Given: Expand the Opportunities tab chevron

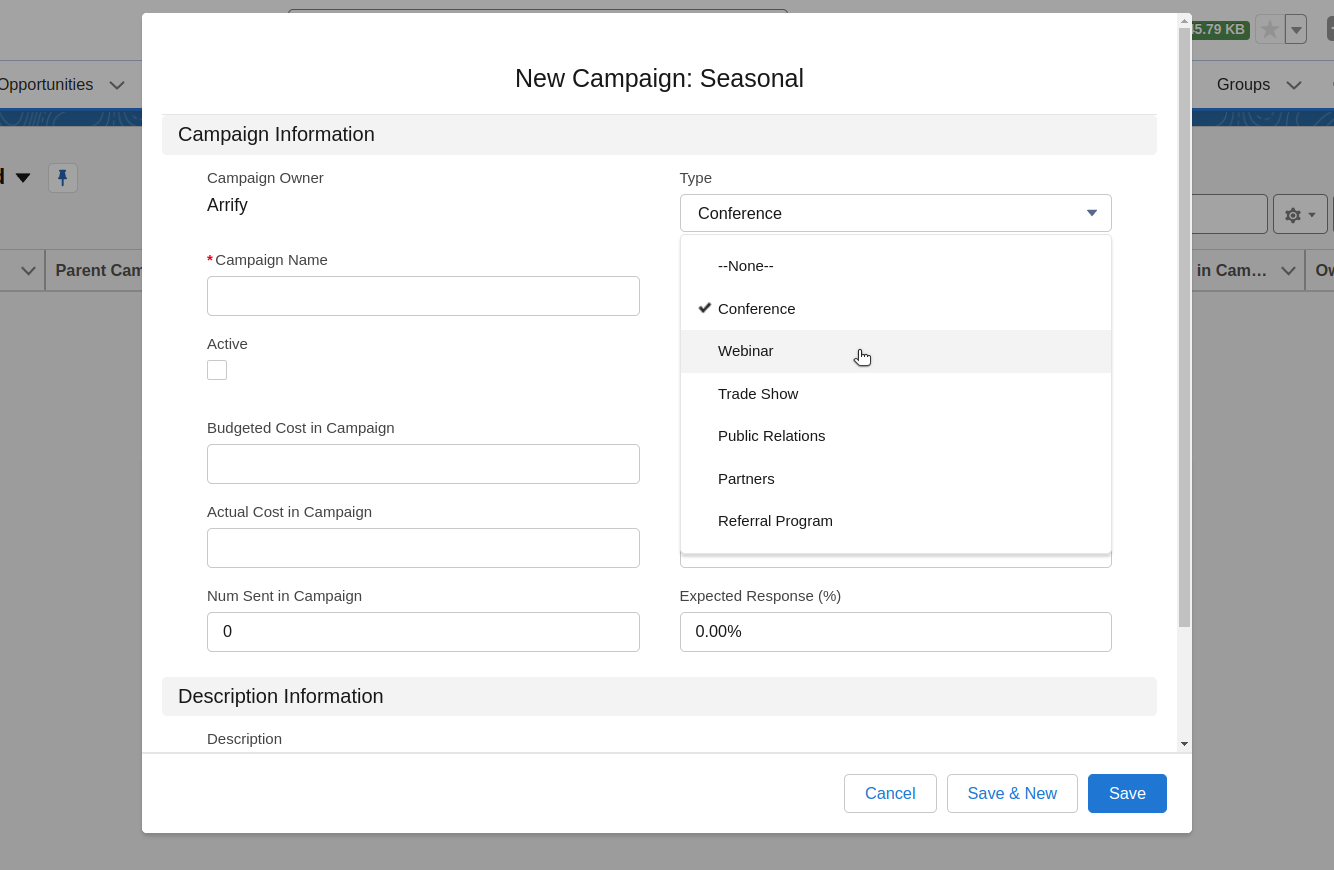Looking at the screenshot, I should click(117, 85).
